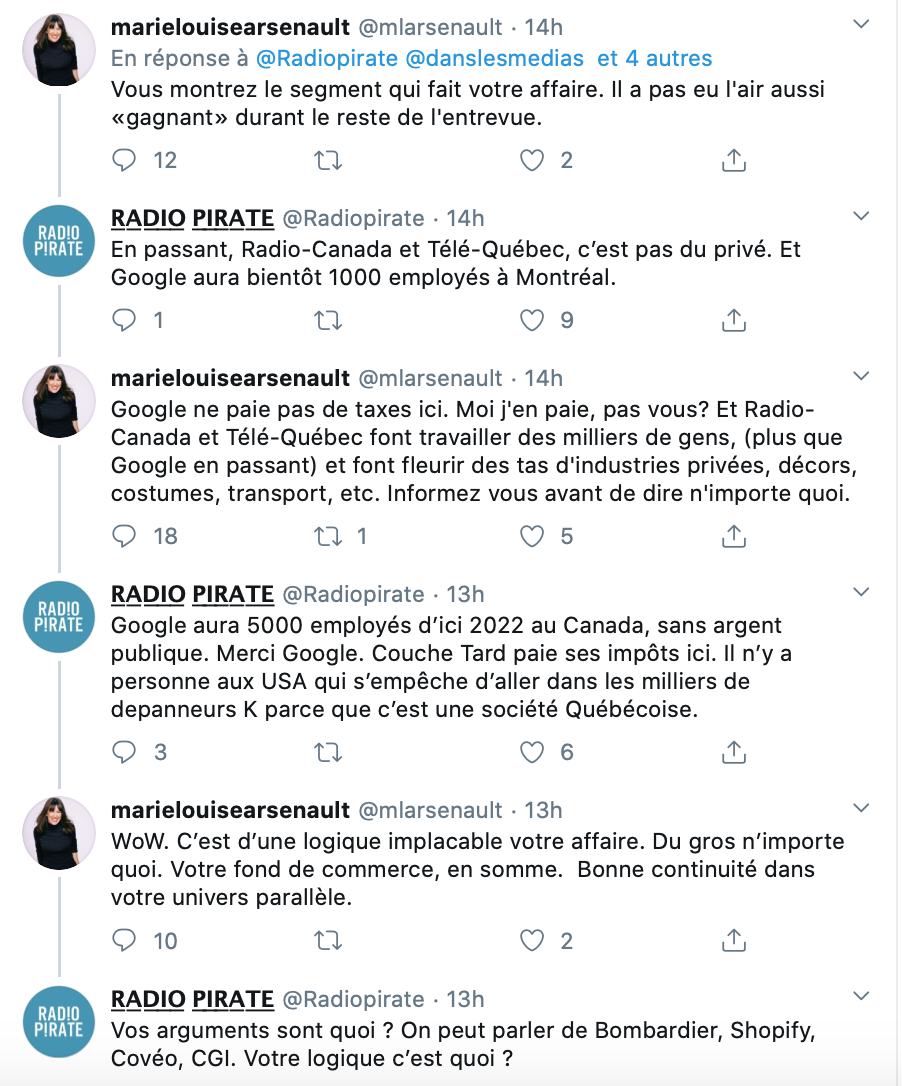Reply to the tweet with 12 replies
The height and width of the screenshot is (1086, 902).
pyautogui.click(x=124, y=161)
